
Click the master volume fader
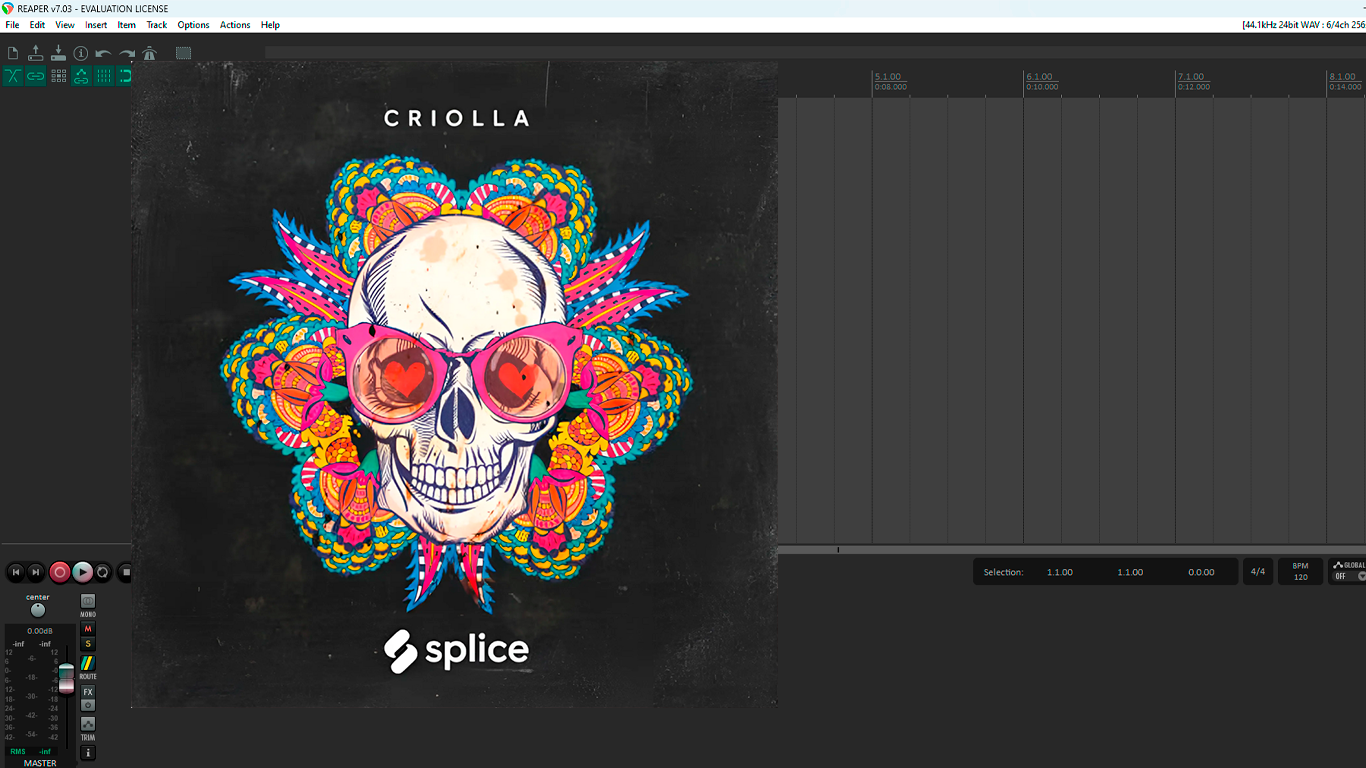66,677
